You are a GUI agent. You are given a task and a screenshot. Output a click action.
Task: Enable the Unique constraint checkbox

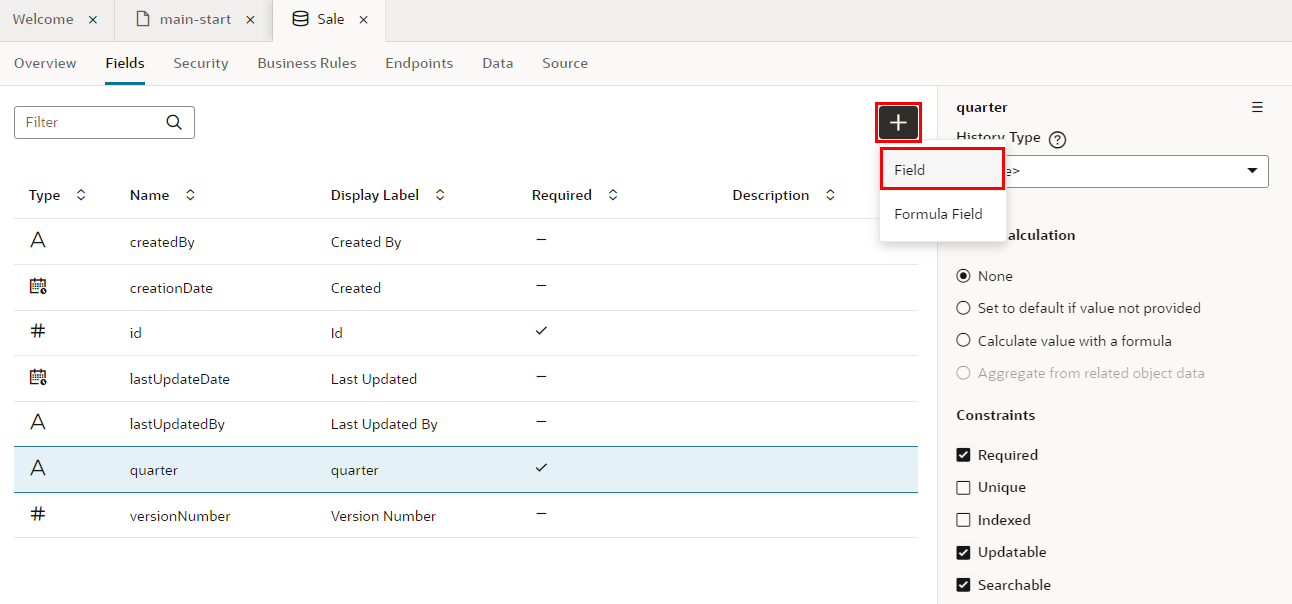pyautogui.click(x=963, y=488)
